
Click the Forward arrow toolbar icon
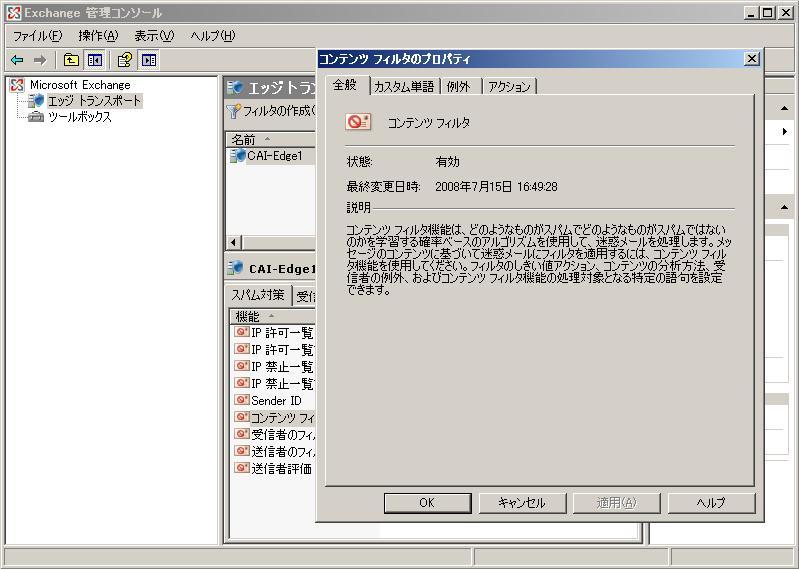40,60
